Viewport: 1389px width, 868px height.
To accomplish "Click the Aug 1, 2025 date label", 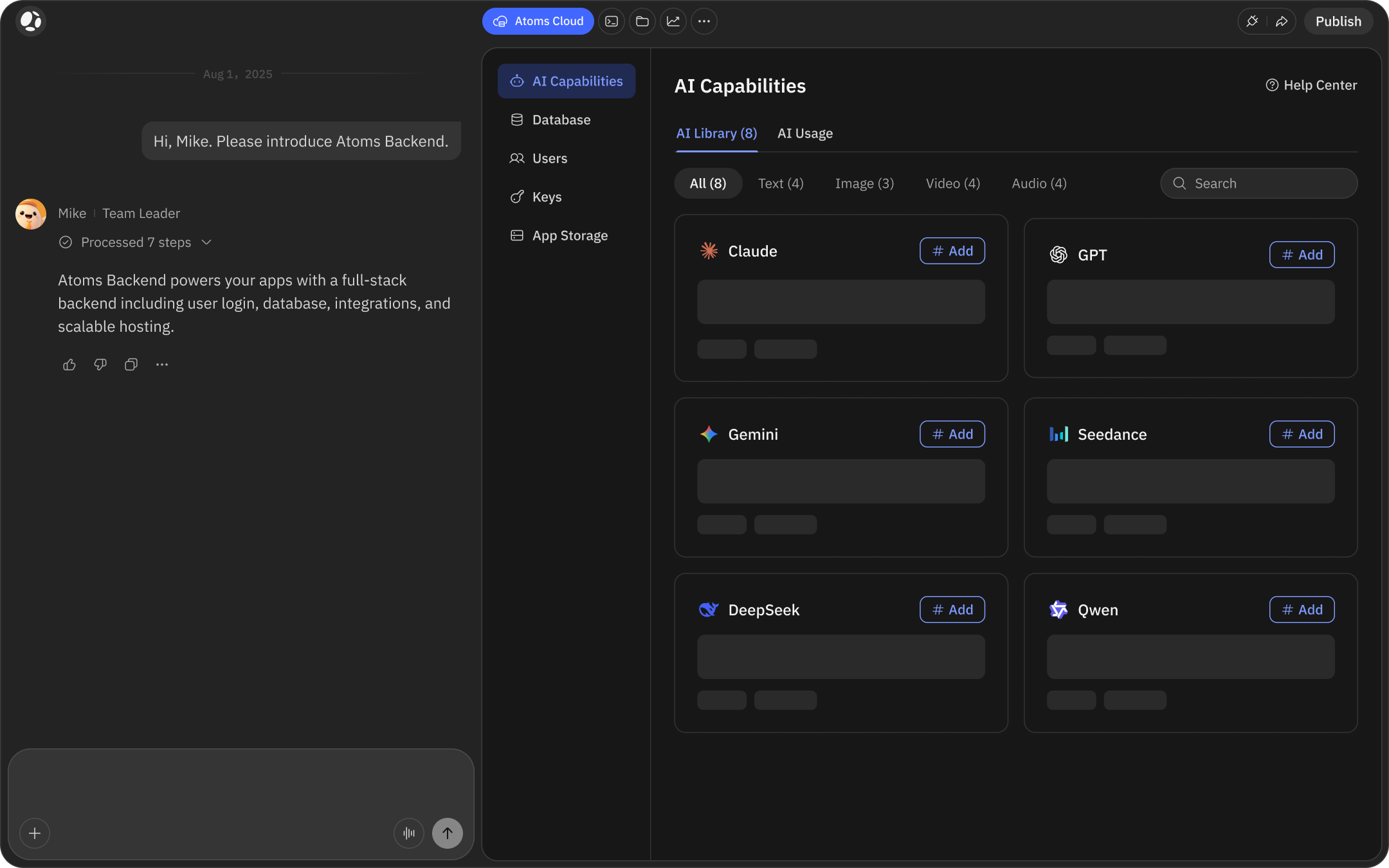I will click(238, 74).
